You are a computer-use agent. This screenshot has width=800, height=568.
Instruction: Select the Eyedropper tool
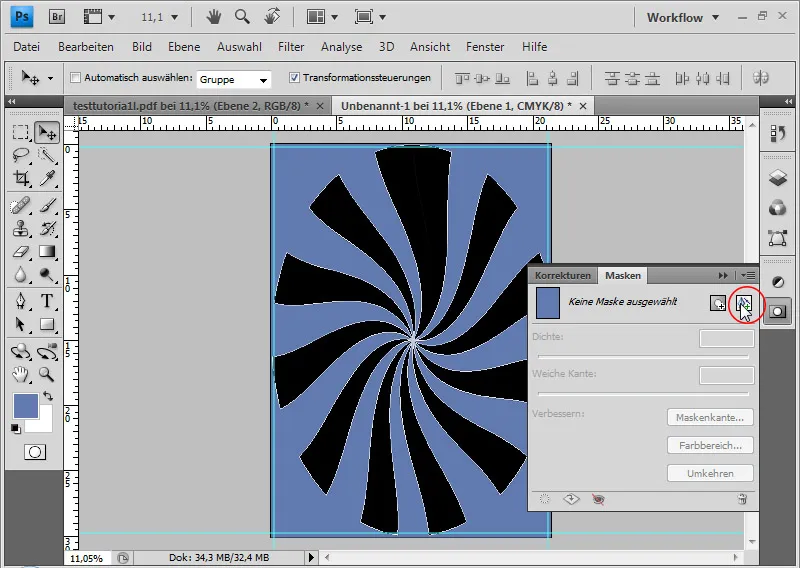pos(47,178)
